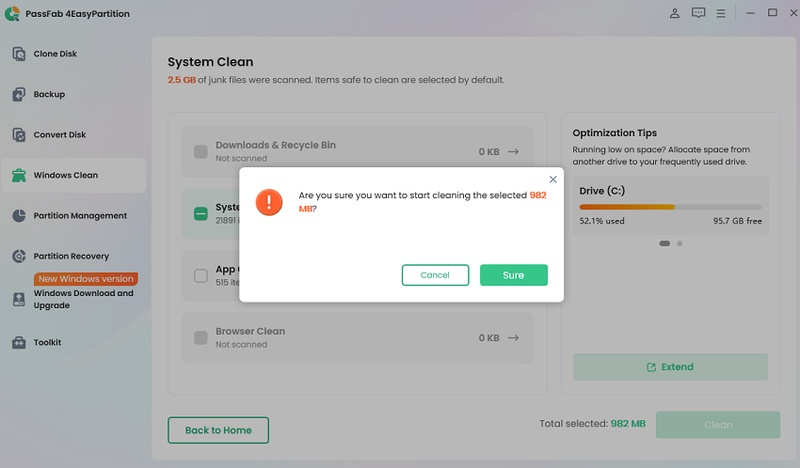The width and height of the screenshot is (800, 468).
Task: Open the hamburger menu icon
Action: tap(721, 13)
